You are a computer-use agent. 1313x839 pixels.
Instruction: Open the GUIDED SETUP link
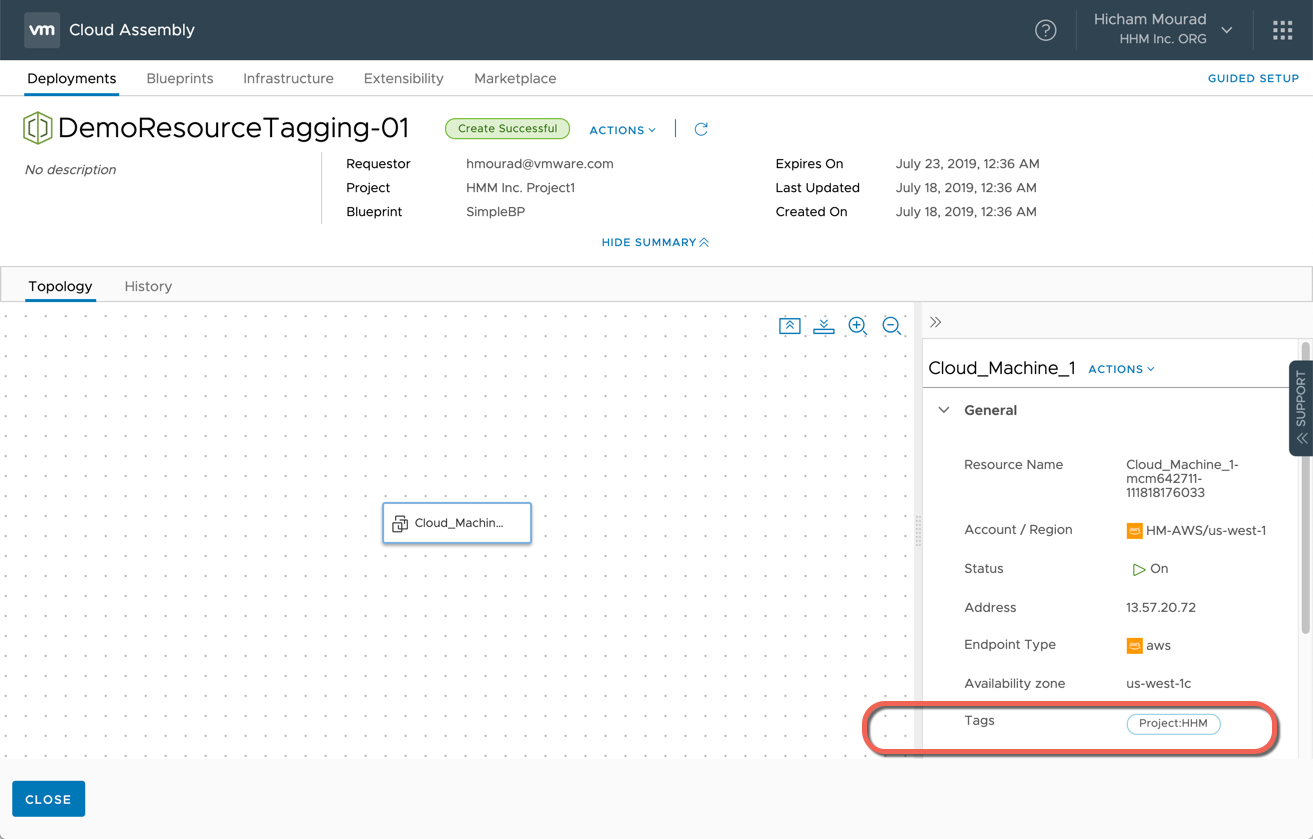pyautogui.click(x=1253, y=78)
